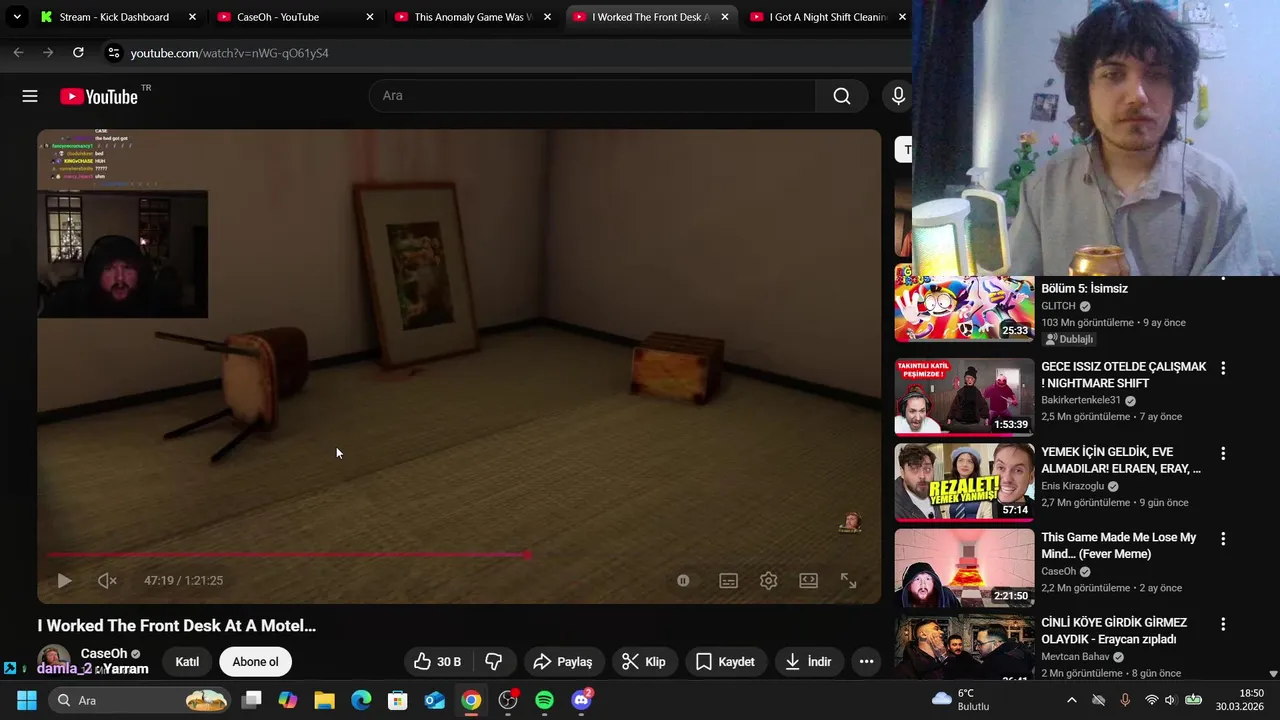Open File Explorer from the taskbar
This screenshot has width=1280, height=720.
pos(325,700)
